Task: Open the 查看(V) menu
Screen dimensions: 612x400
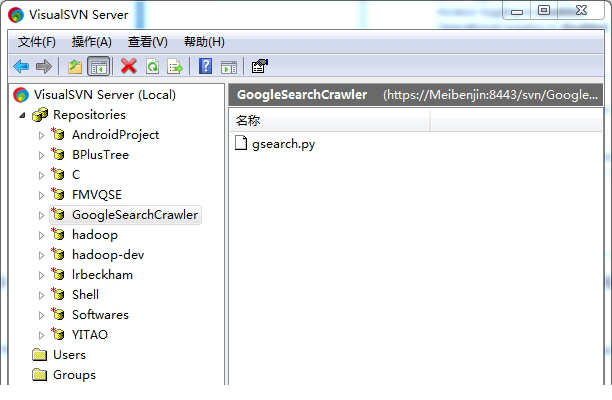Action: point(148,42)
